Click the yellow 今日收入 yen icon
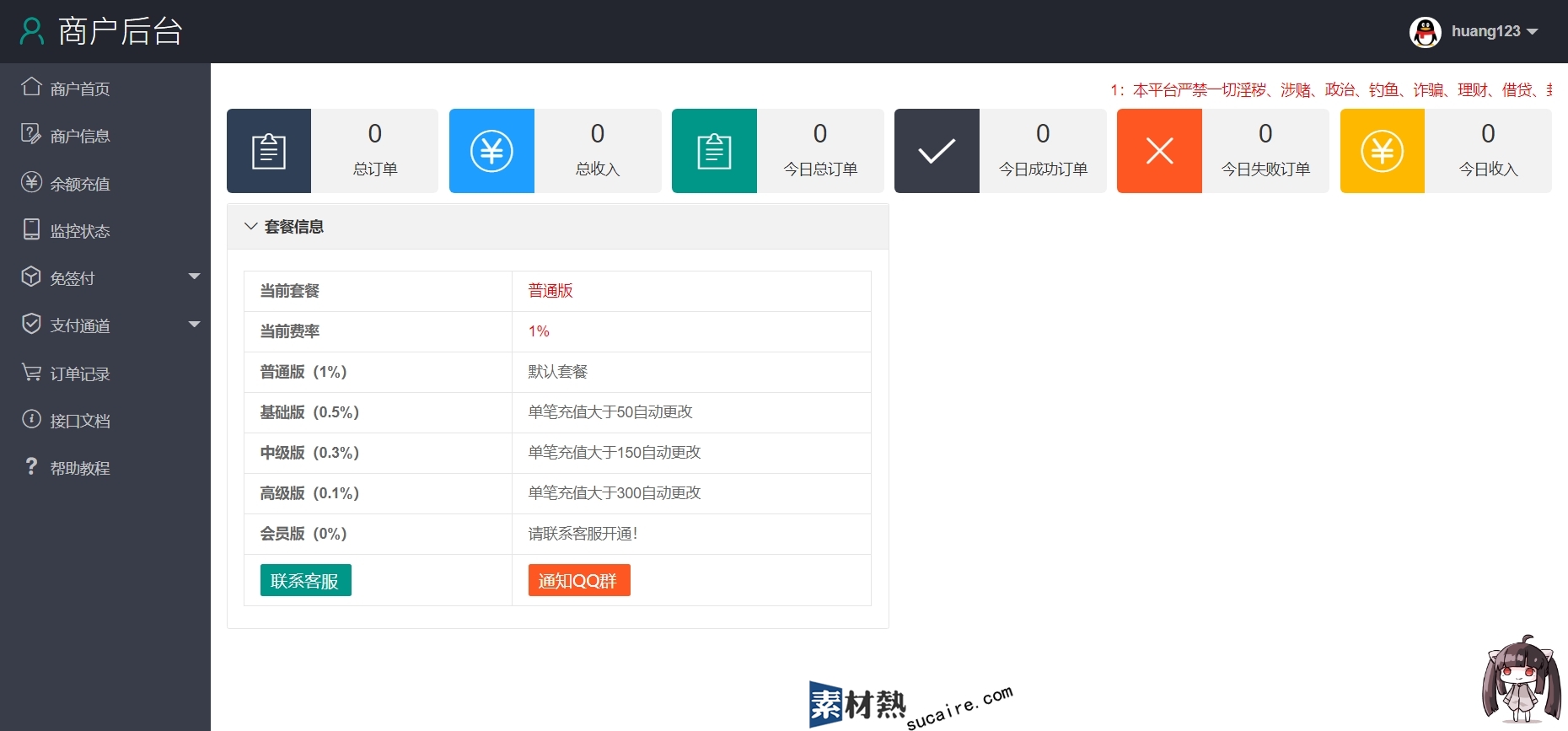This screenshot has height=731, width=1568. tap(1383, 151)
